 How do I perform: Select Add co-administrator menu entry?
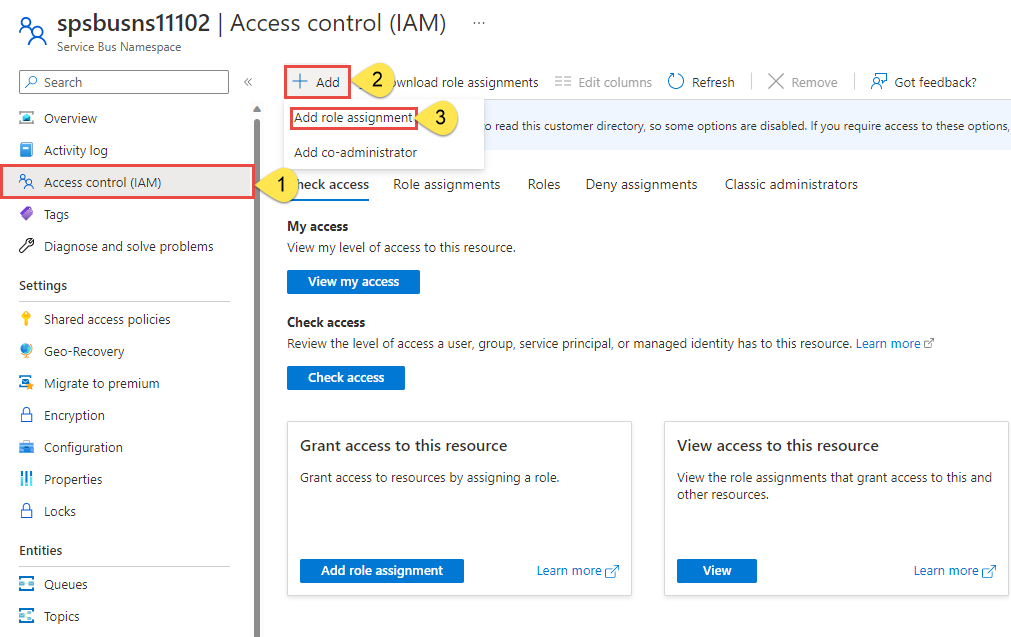coord(355,152)
